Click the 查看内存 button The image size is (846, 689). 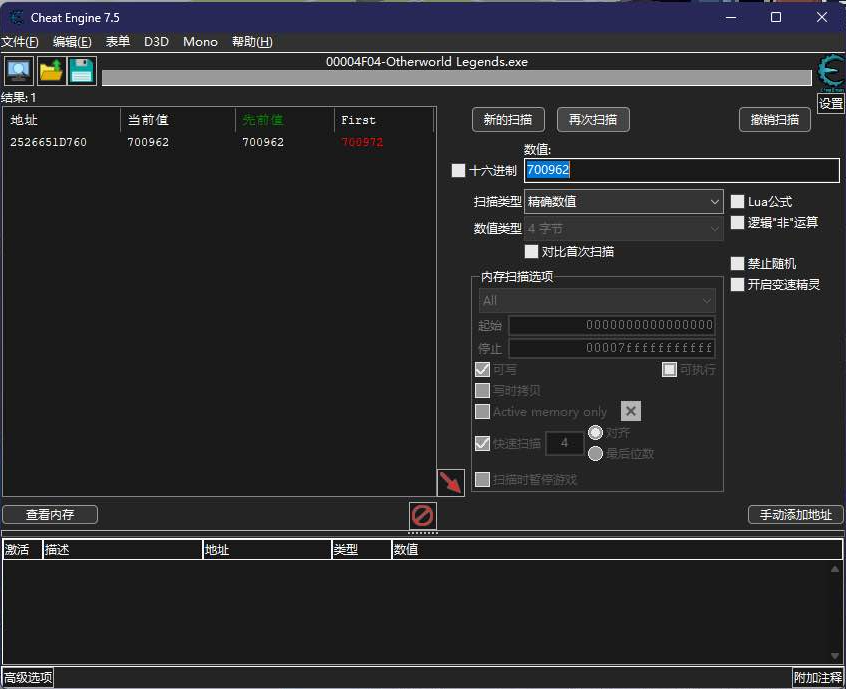pos(50,515)
